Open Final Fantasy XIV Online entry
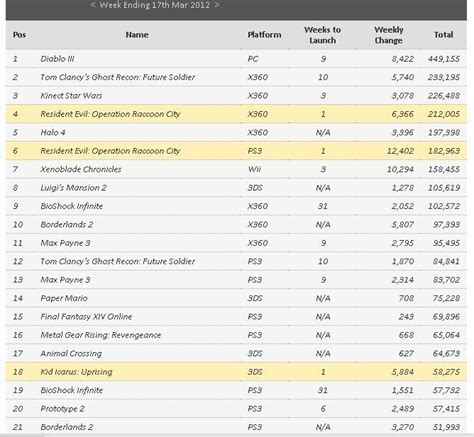The width and height of the screenshot is (474, 437). 86,317
